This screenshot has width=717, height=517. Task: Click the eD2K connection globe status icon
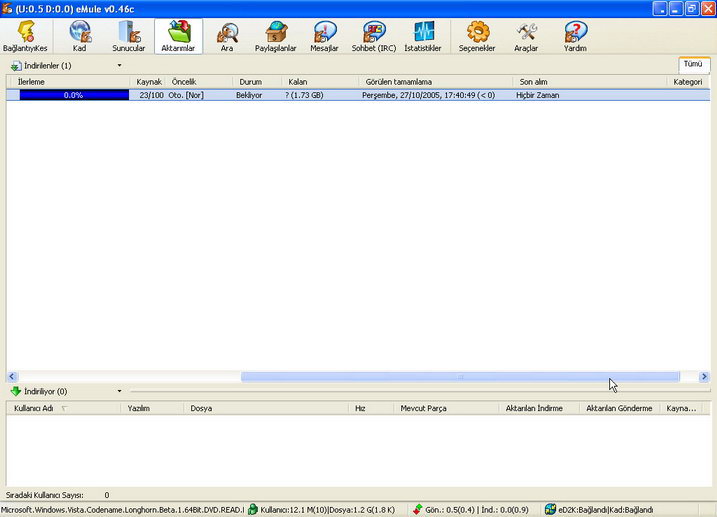coord(551,509)
